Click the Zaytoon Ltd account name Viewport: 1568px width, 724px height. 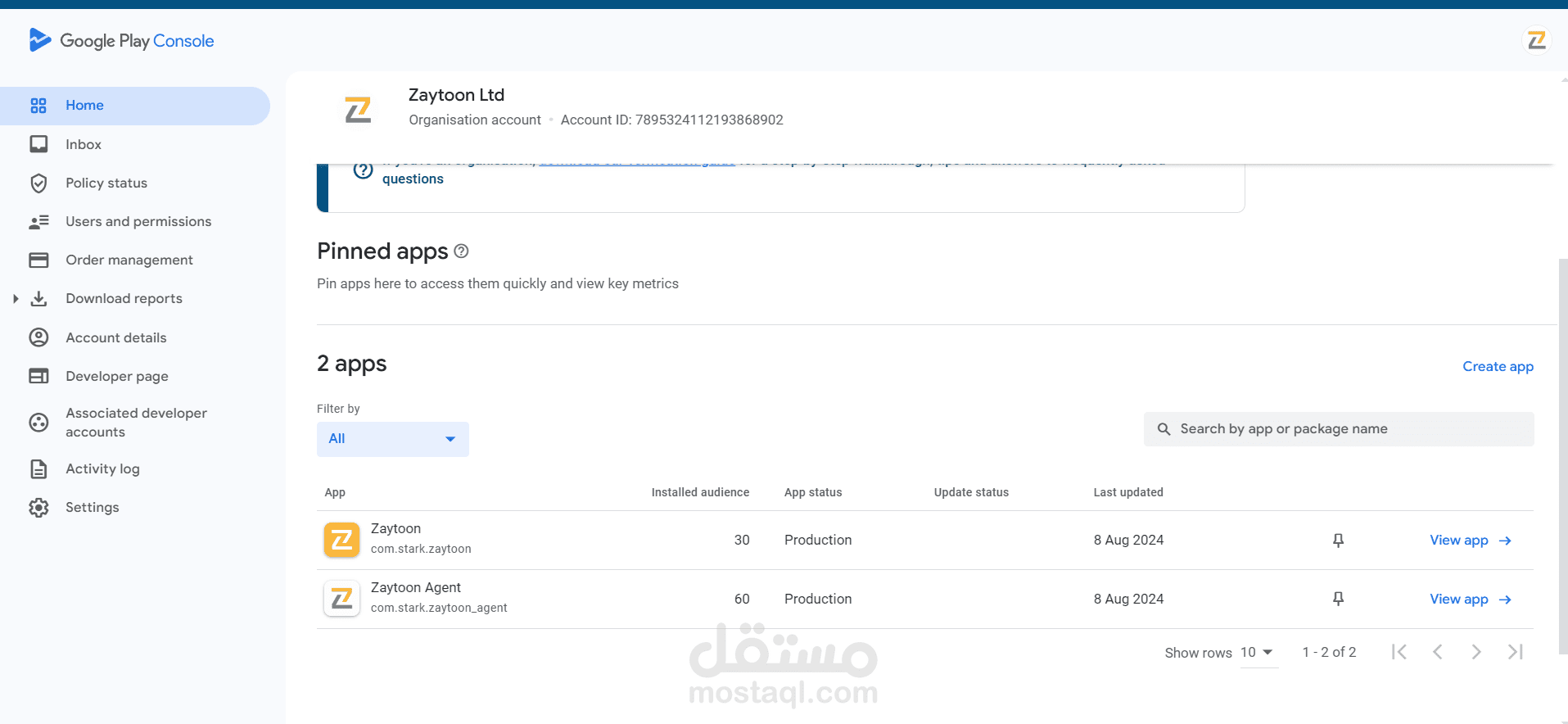(456, 95)
